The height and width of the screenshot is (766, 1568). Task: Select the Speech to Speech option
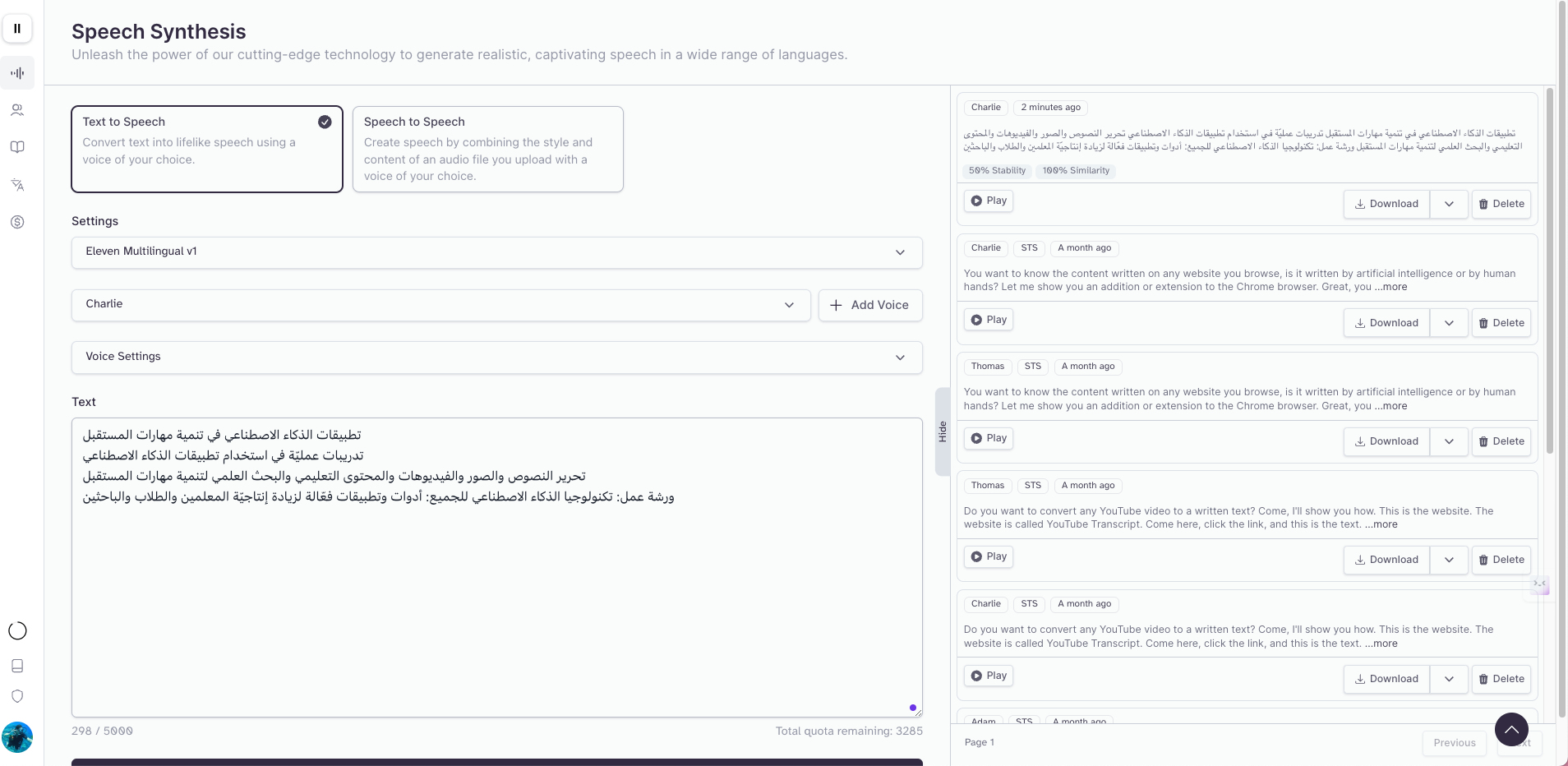(487, 149)
